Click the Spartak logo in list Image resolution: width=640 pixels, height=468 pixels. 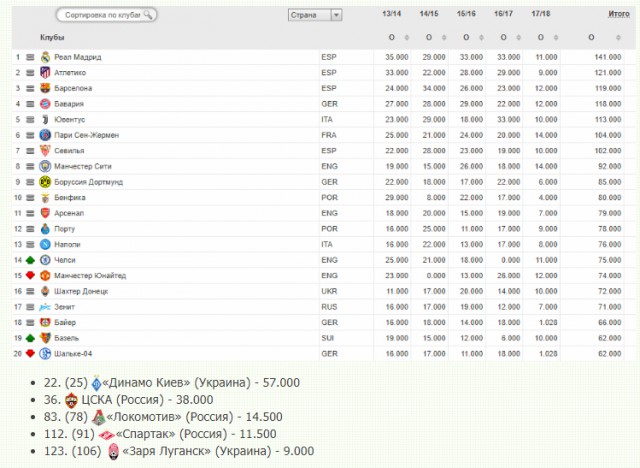click(x=106, y=435)
